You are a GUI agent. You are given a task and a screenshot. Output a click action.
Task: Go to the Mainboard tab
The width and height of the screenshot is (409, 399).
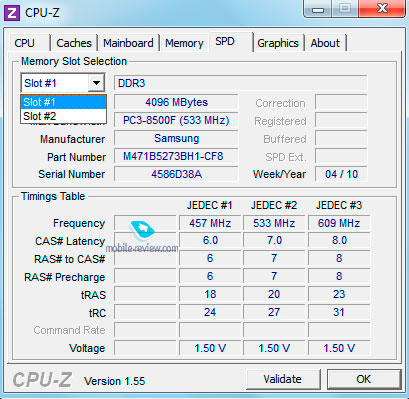pyautogui.click(x=128, y=43)
